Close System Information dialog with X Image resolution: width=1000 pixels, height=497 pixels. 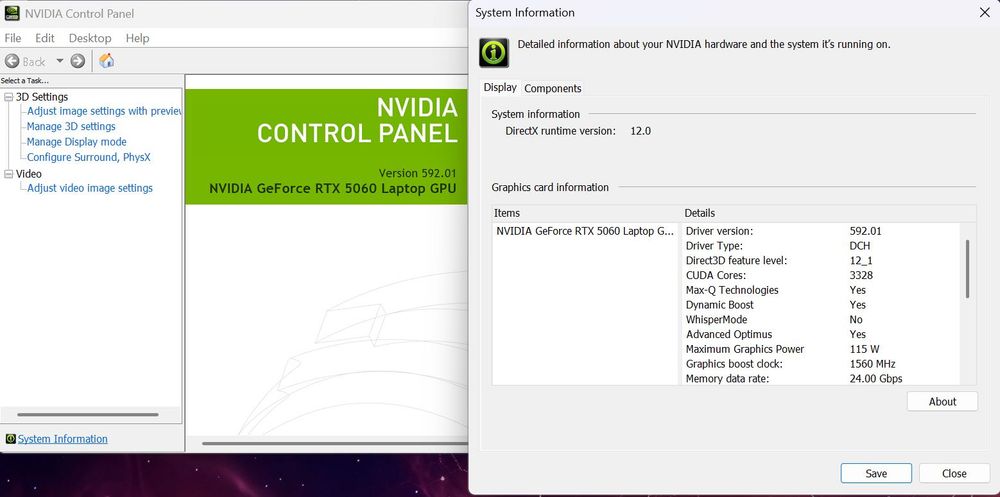(984, 13)
